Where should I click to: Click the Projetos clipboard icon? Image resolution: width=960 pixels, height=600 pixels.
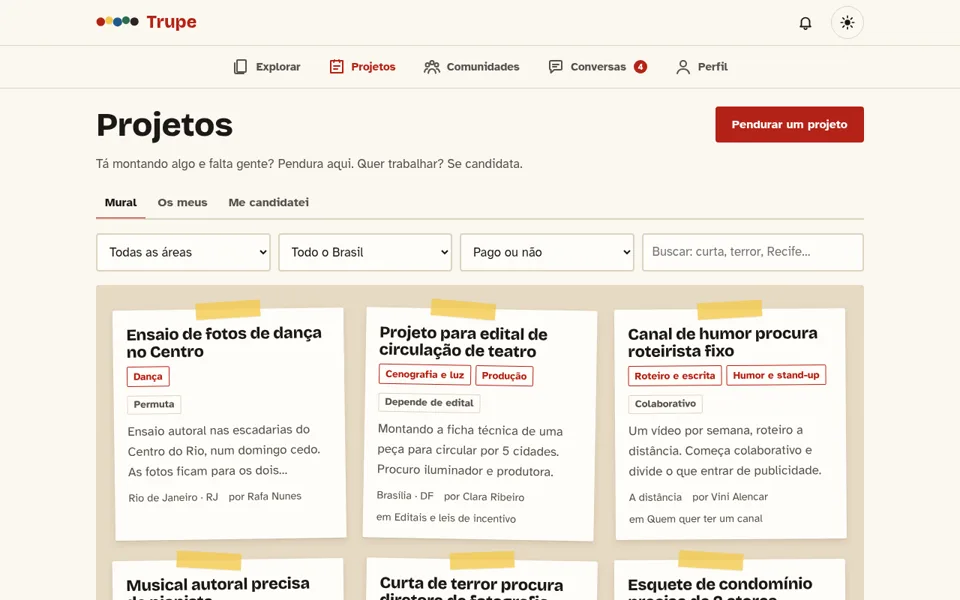pyautogui.click(x=336, y=67)
